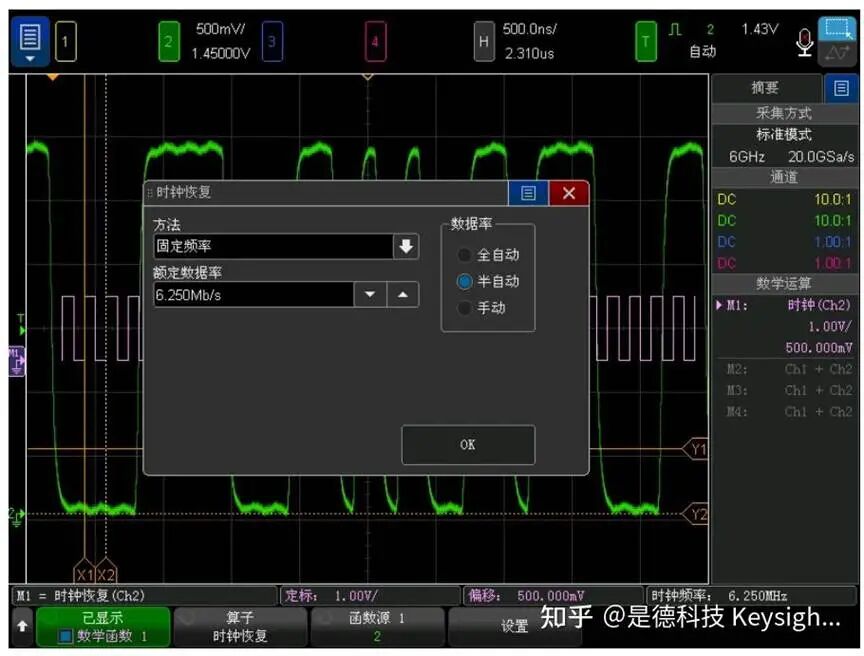
Task: Open the 摘要 tab
Action: [765, 88]
